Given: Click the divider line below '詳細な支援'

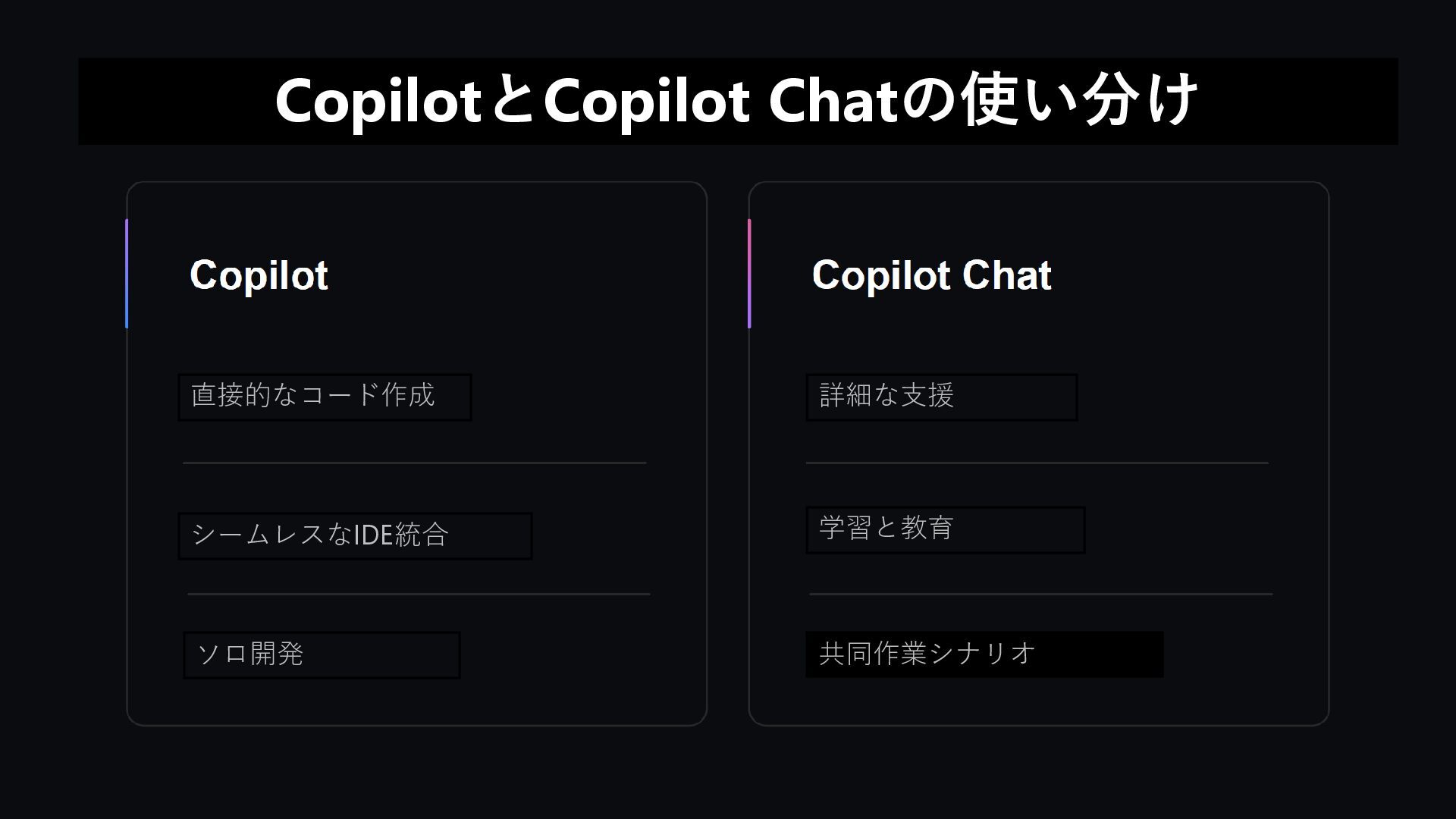Looking at the screenshot, I should point(1037,463).
